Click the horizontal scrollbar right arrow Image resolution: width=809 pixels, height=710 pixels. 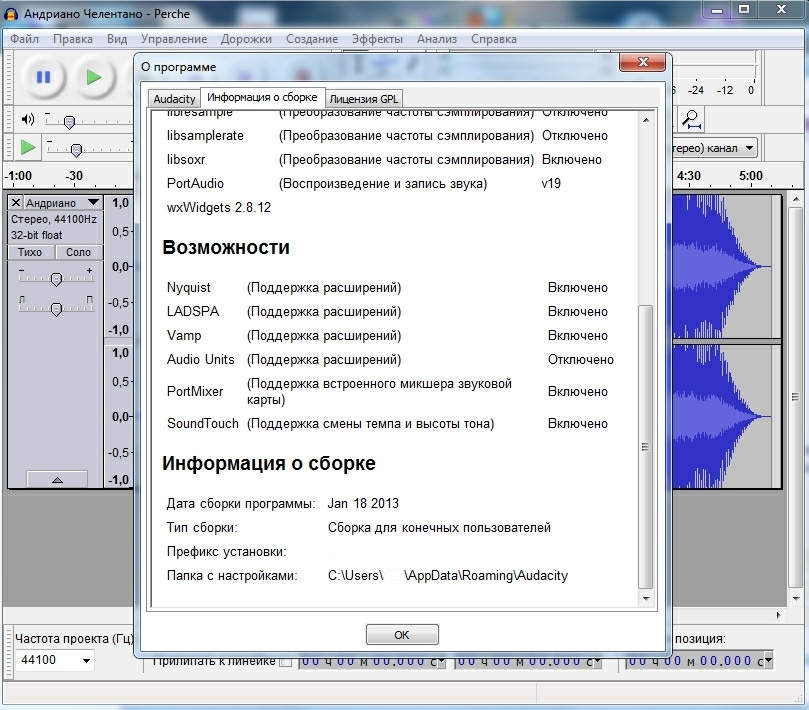click(778, 615)
